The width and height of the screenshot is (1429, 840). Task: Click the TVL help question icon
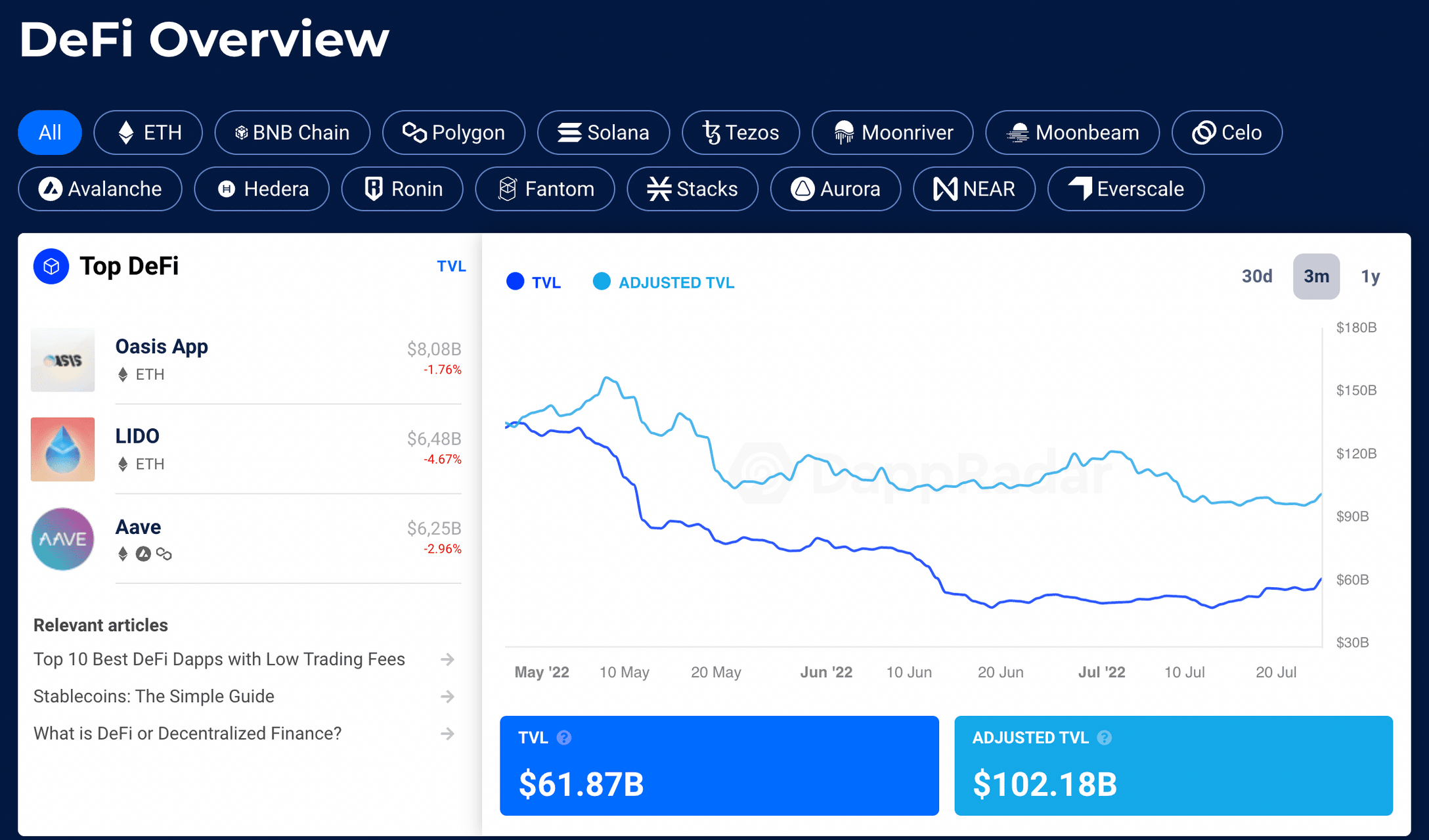click(564, 738)
